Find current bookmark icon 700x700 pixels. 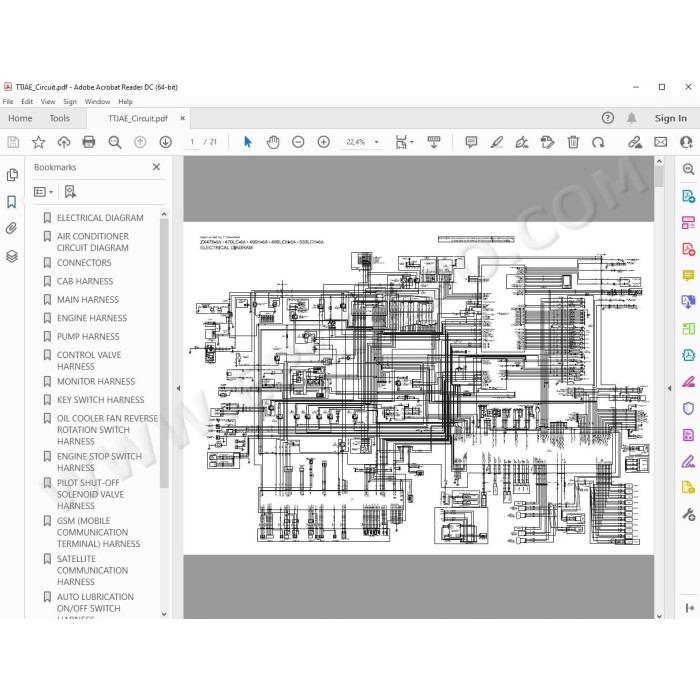[70, 192]
